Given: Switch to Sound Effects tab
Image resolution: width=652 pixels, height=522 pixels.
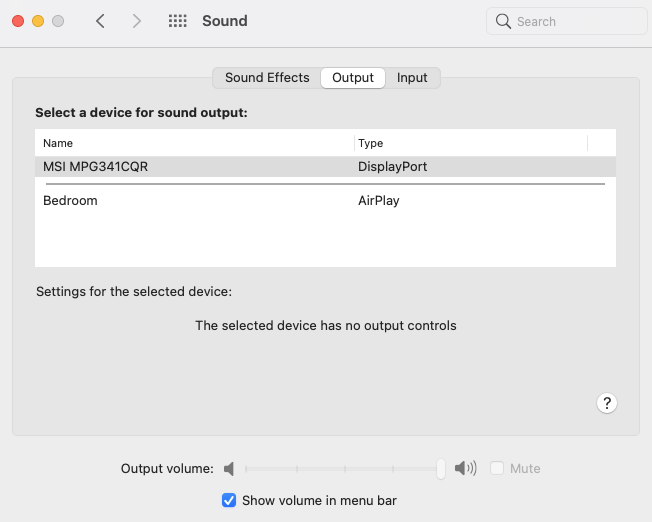Looking at the screenshot, I should tap(267, 78).
